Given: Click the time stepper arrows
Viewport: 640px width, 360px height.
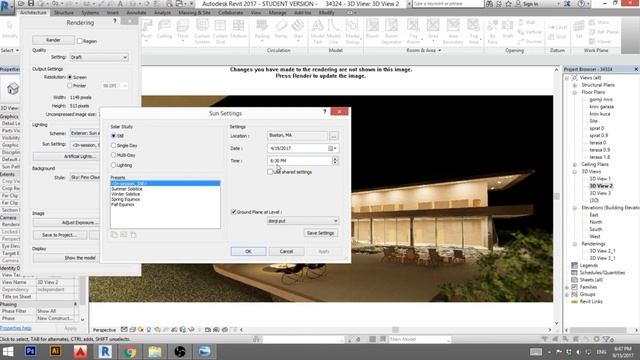Looking at the screenshot, I should (x=335, y=161).
